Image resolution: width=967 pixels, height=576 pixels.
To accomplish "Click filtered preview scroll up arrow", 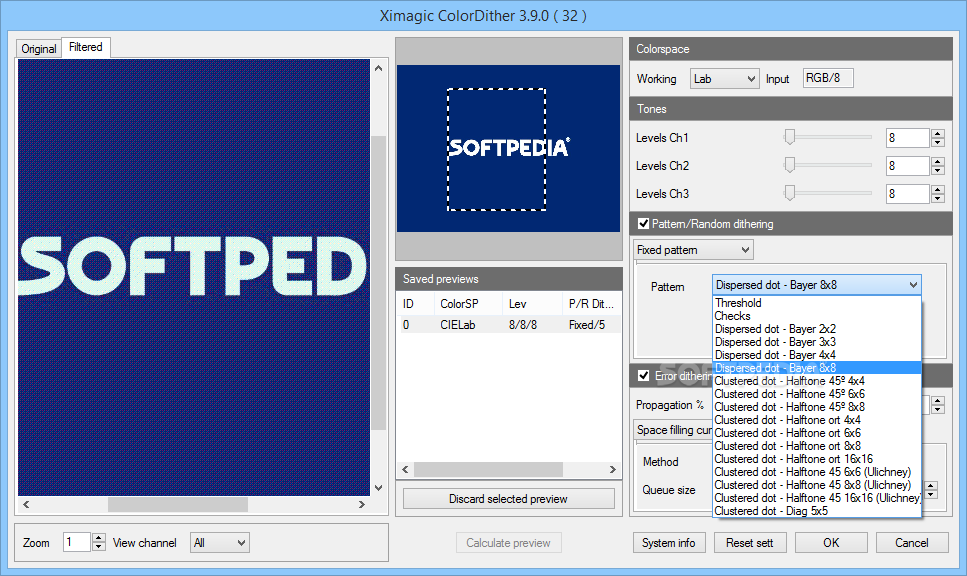I will coord(379,68).
